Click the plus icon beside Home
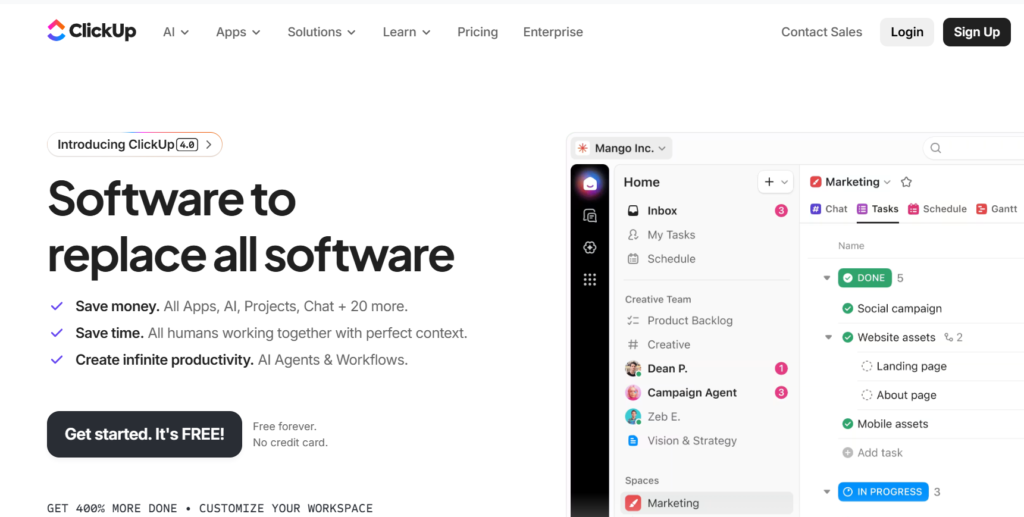Image resolution: width=1024 pixels, height=517 pixels. click(x=769, y=182)
